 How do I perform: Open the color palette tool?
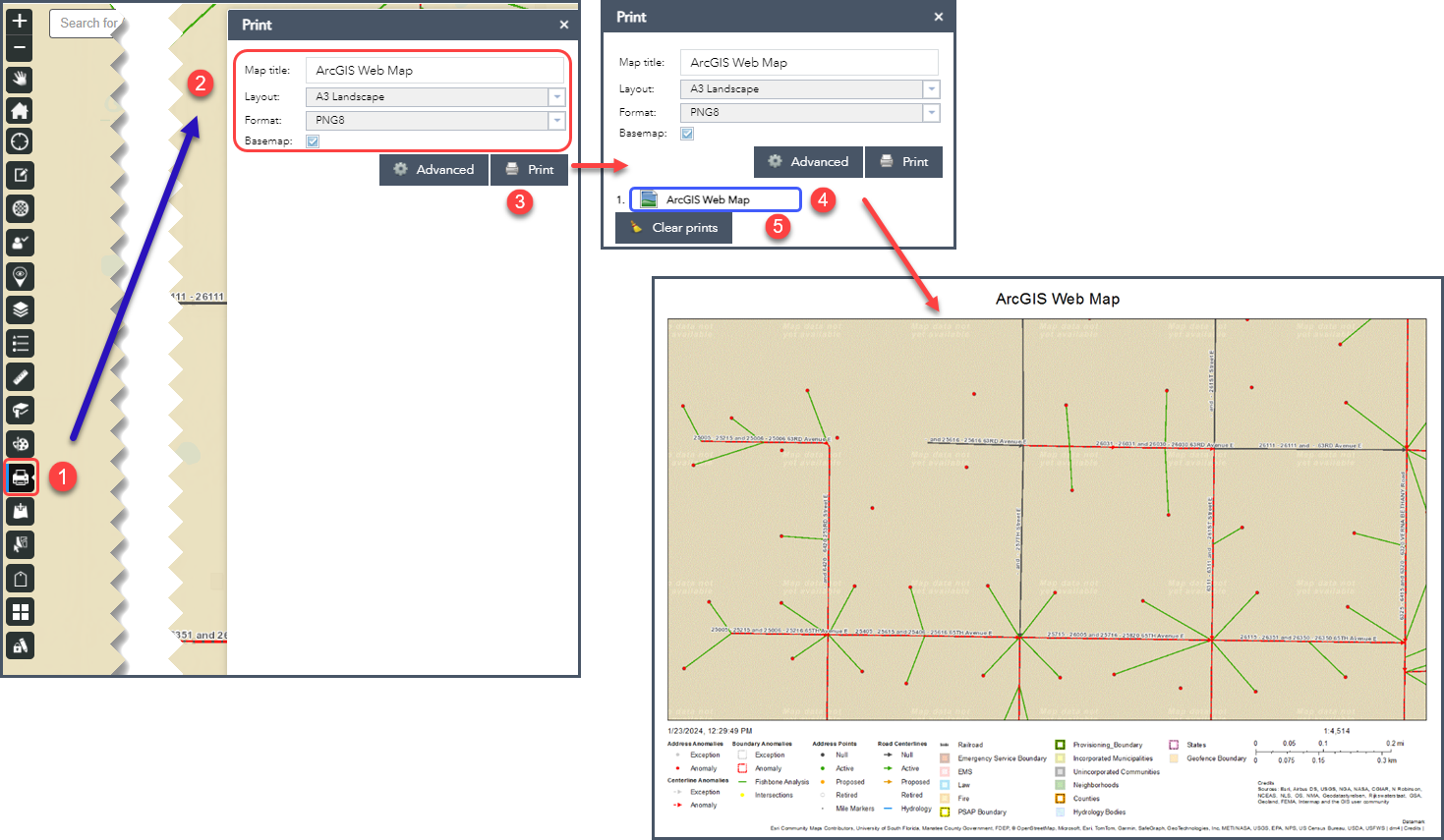pyautogui.click(x=20, y=443)
